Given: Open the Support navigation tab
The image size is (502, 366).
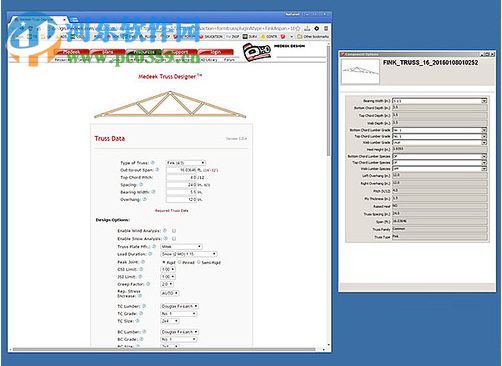Looking at the screenshot, I should [179, 52].
